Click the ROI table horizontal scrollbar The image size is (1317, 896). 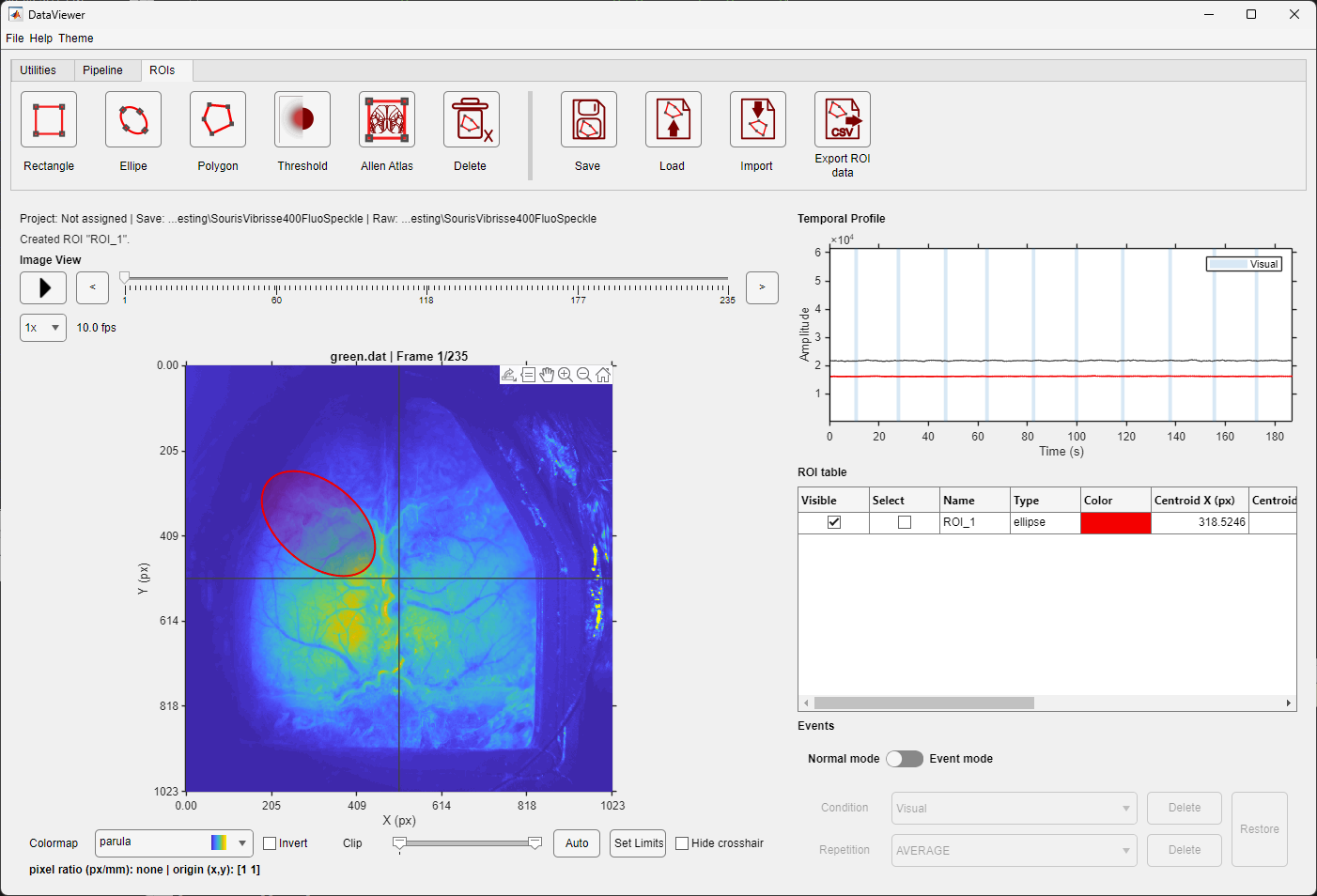pyautogui.click(x=924, y=703)
